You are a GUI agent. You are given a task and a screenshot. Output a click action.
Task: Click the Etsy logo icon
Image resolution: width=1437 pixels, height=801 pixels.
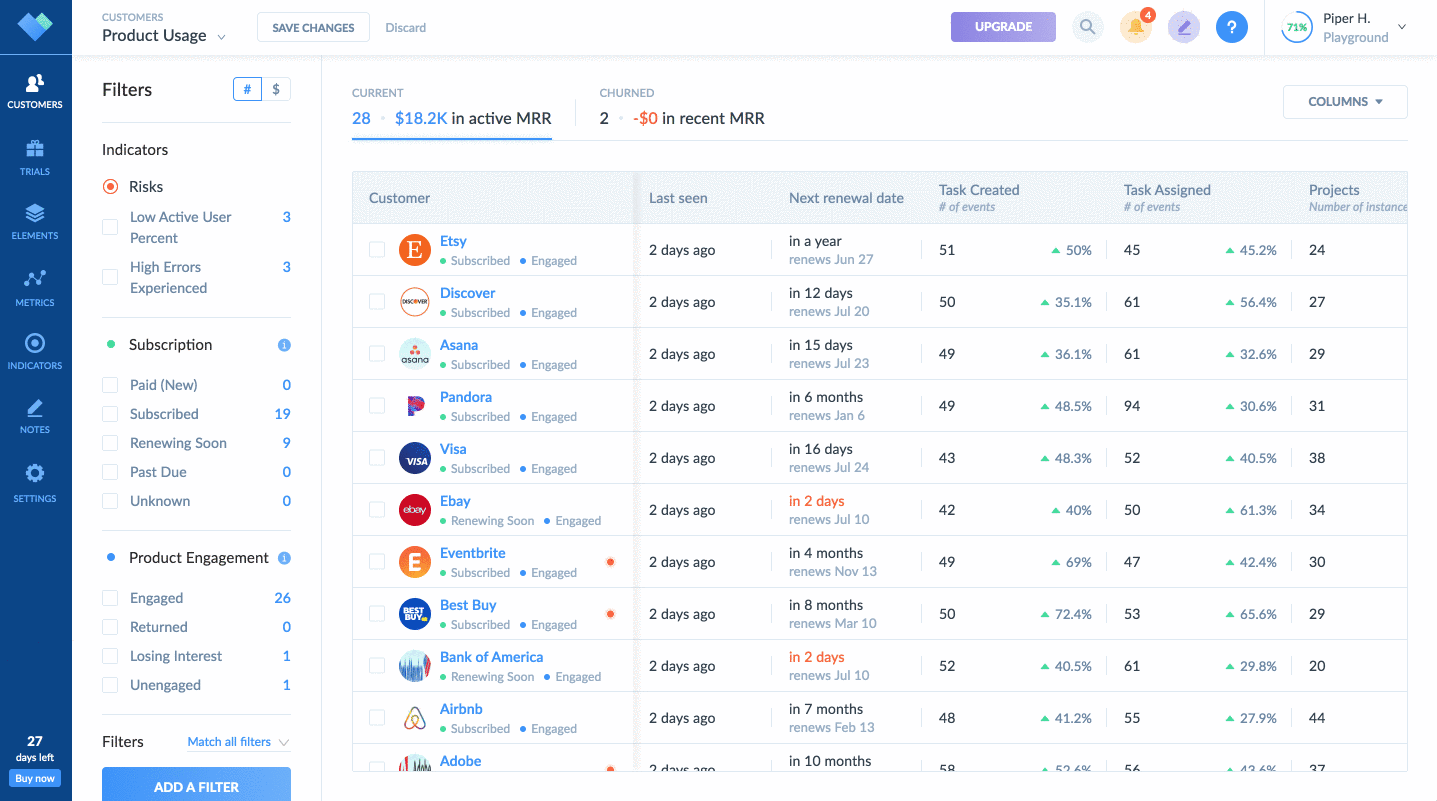pyautogui.click(x=415, y=250)
